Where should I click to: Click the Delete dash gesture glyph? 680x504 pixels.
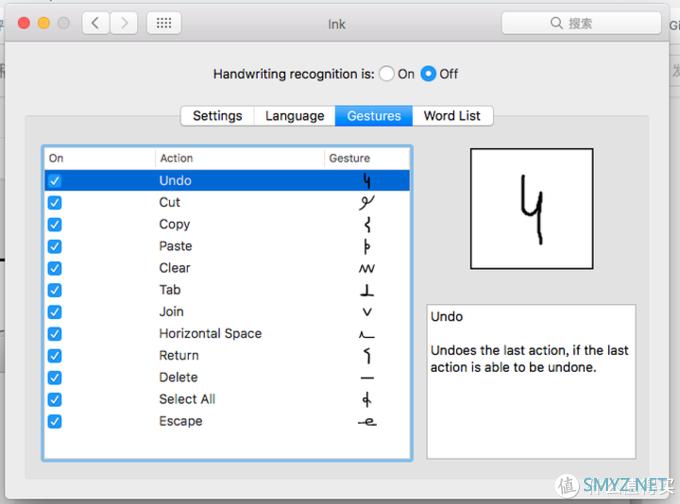(x=367, y=378)
